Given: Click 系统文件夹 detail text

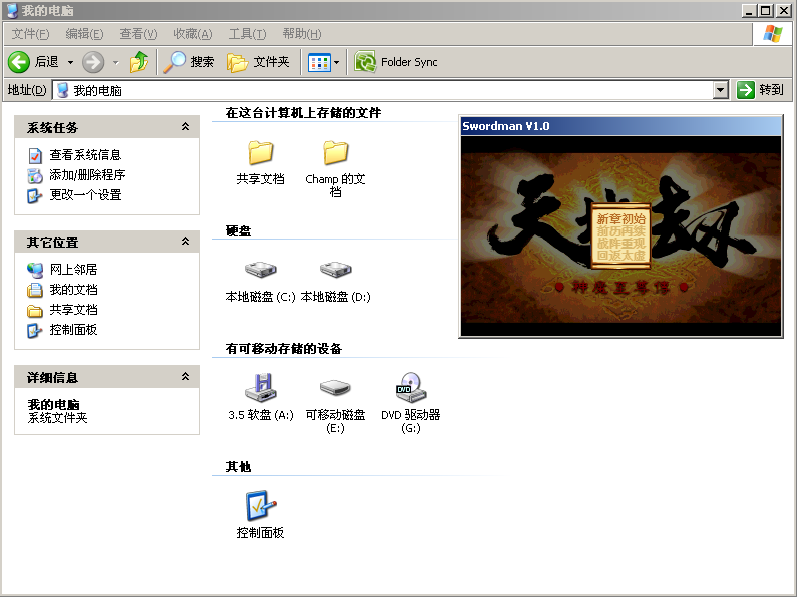Looking at the screenshot, I should tap(57, 418).
